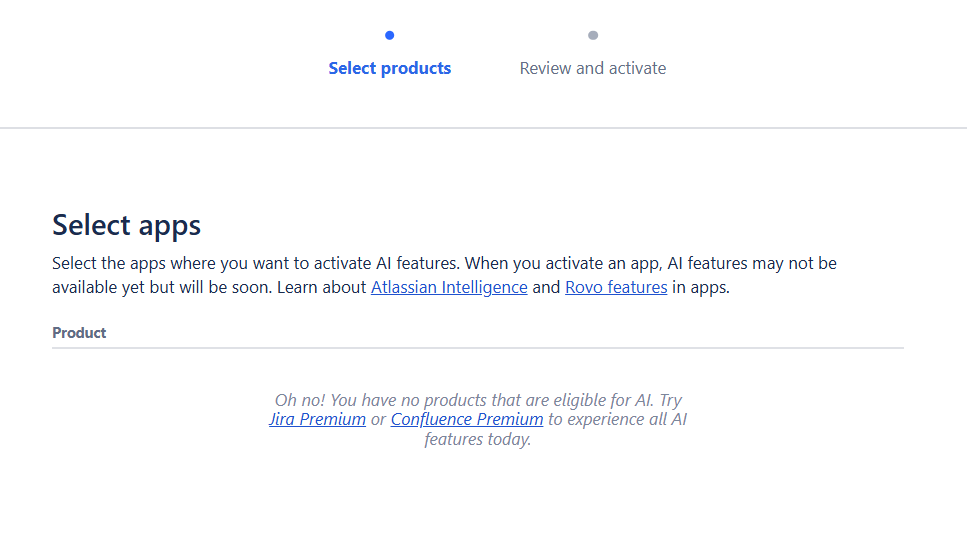The image size is (967, 536).
Task: Follow the Confluence Premium link
Action: tap(467, 419)
